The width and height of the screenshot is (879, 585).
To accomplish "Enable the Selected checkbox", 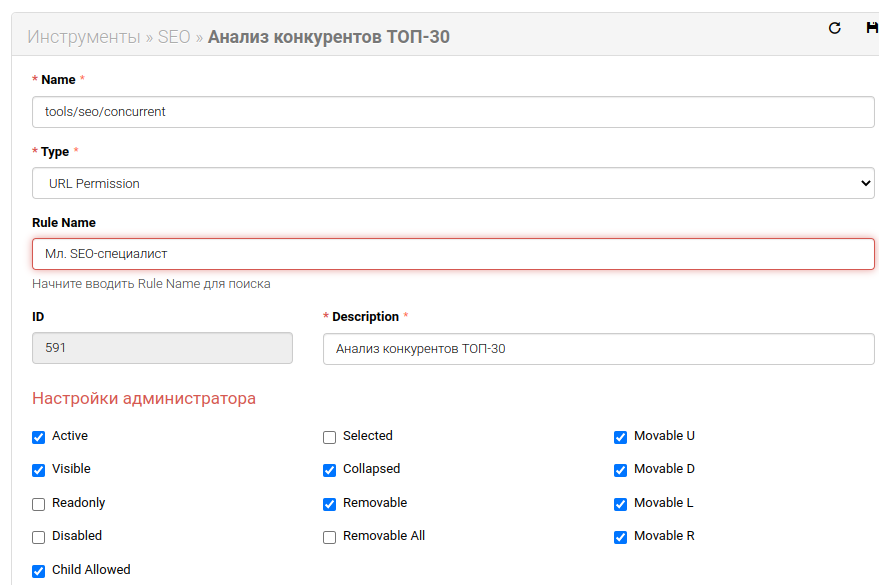I will click(x=330, y=437).
